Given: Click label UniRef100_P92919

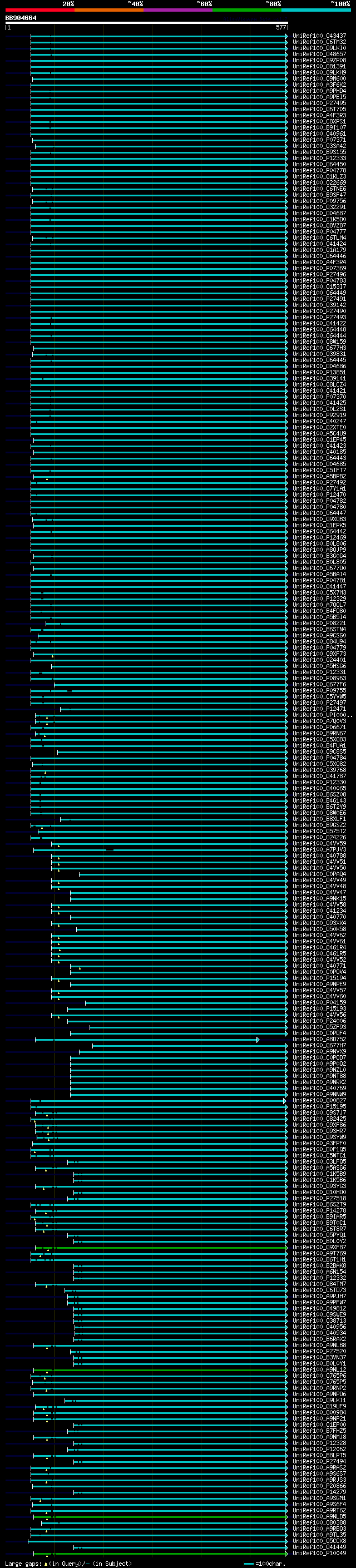Looking at the screenshot, I should tap(319, 415).
